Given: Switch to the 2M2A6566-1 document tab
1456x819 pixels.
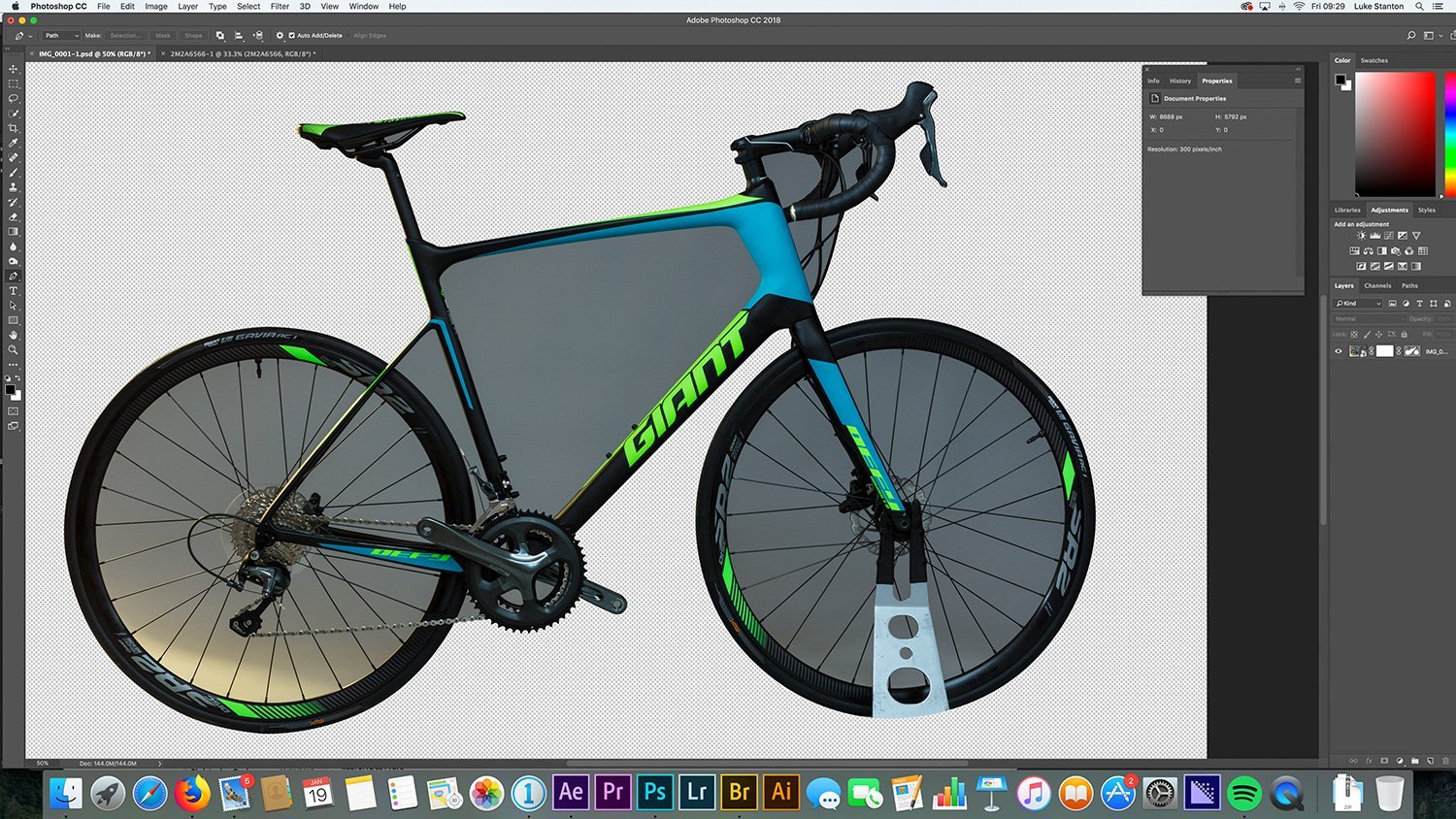Looking at the screenshot, I should (x=243, y=54).
